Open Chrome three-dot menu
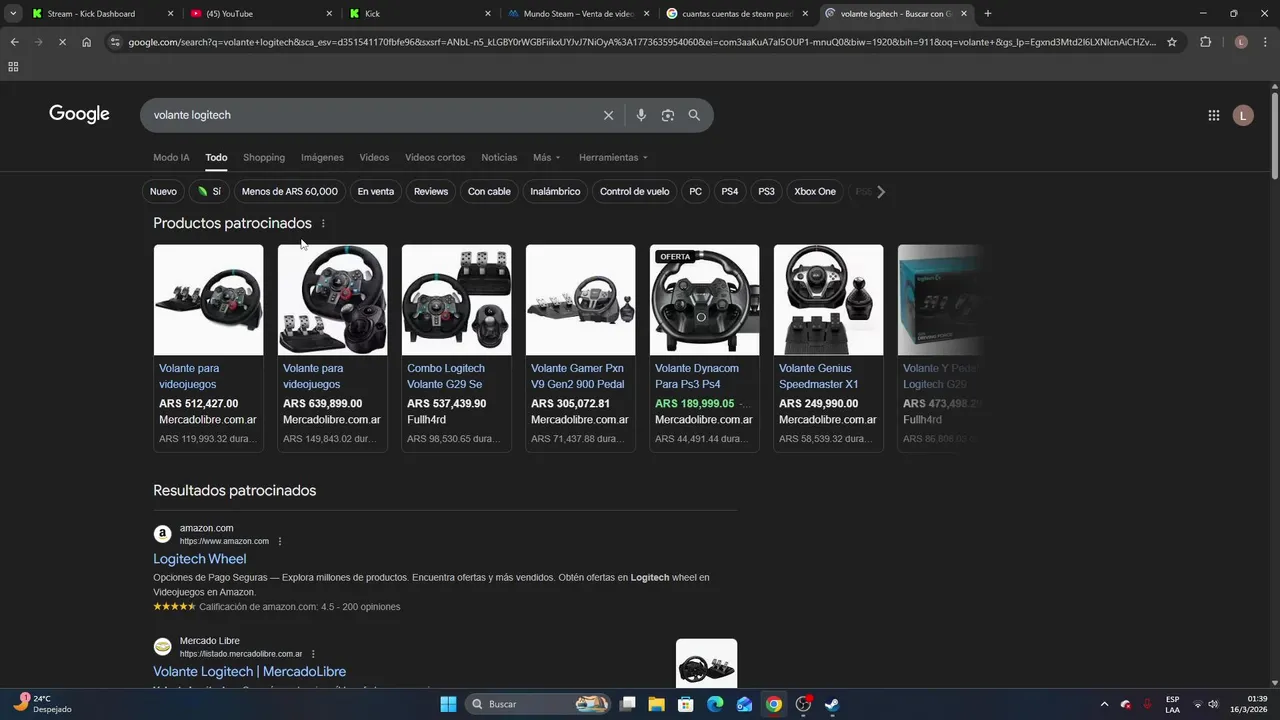The width and height of the screenshot is (1280, 720). (1266, 42)
